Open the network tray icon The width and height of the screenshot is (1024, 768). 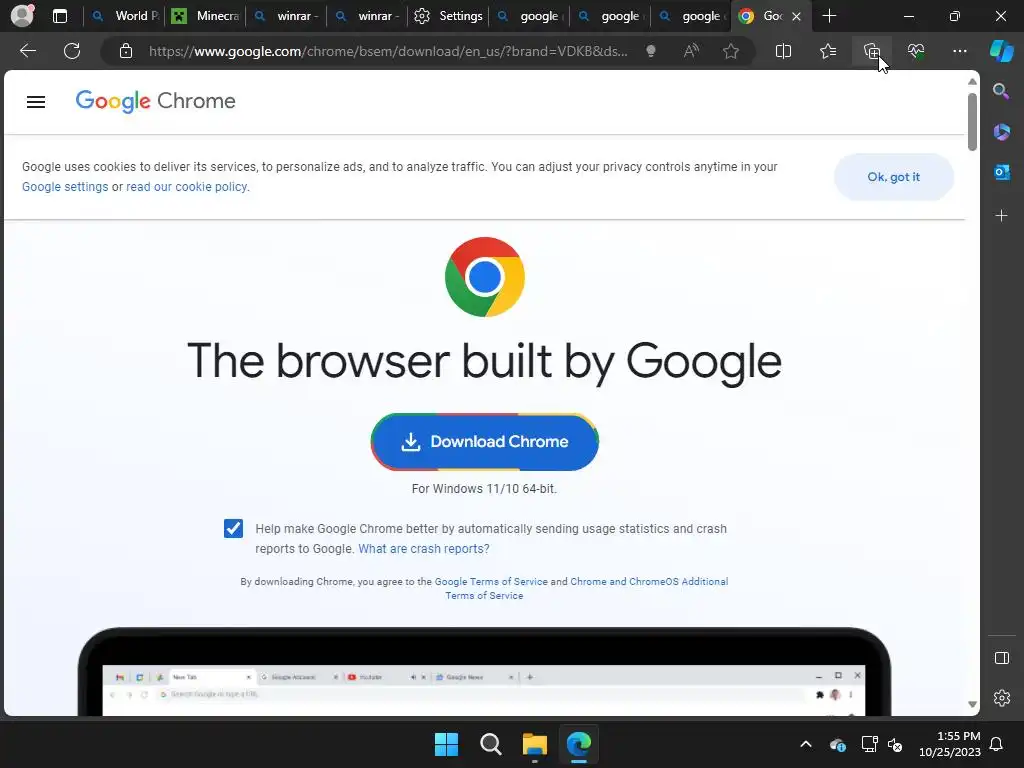869,744
